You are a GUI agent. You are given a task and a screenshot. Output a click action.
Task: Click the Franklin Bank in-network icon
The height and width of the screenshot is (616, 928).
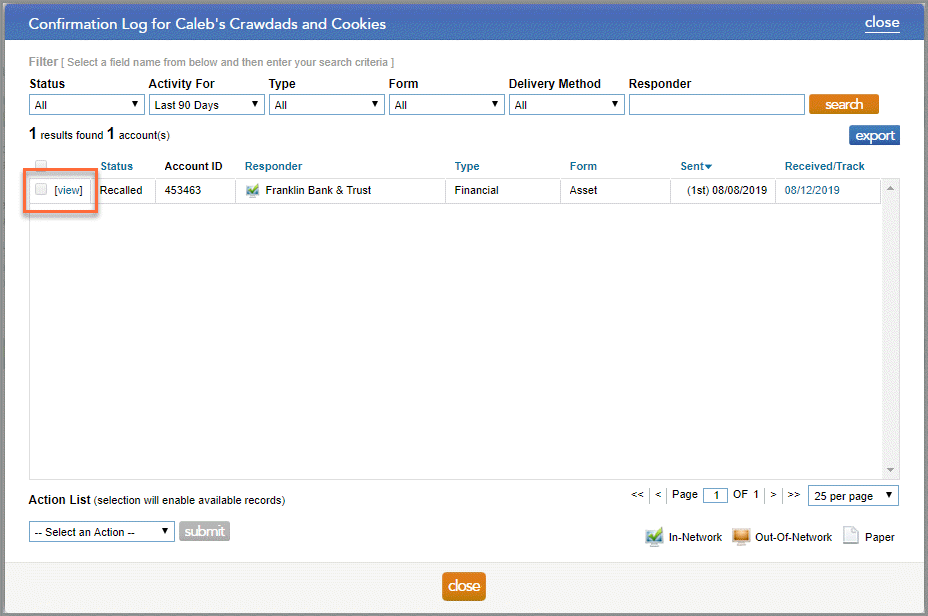coord(253,190)
